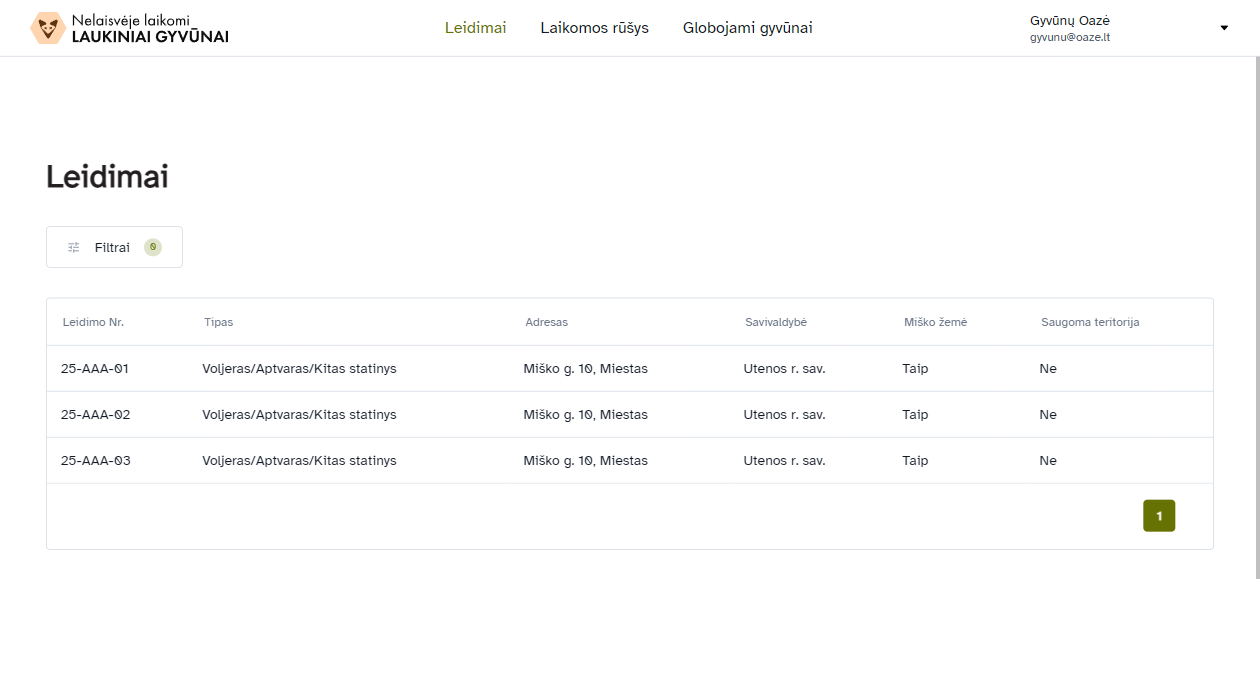Click the Leidimai page heading

click(107, 177)
